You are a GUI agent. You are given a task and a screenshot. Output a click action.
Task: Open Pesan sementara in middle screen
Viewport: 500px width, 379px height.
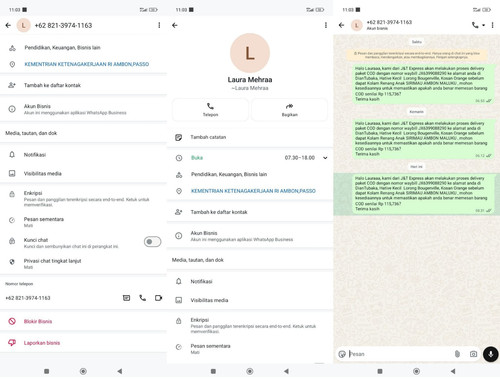pos(250,349)
